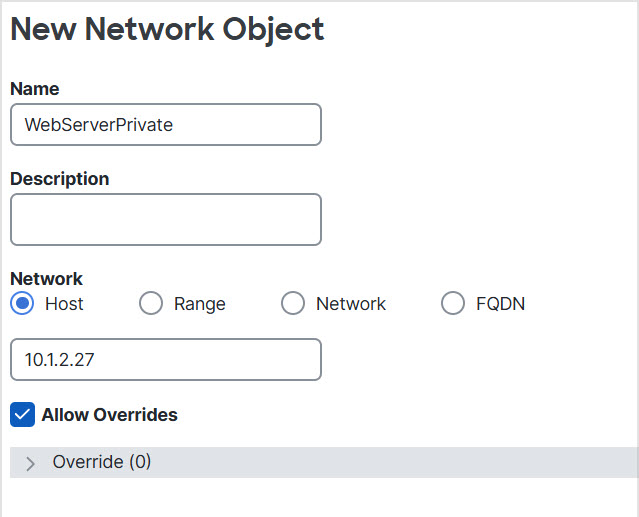Uncheck the Allow Overrides checkbox
This screenshot has height=517, width=639.
pyautogui.click(x=22, y=414)
